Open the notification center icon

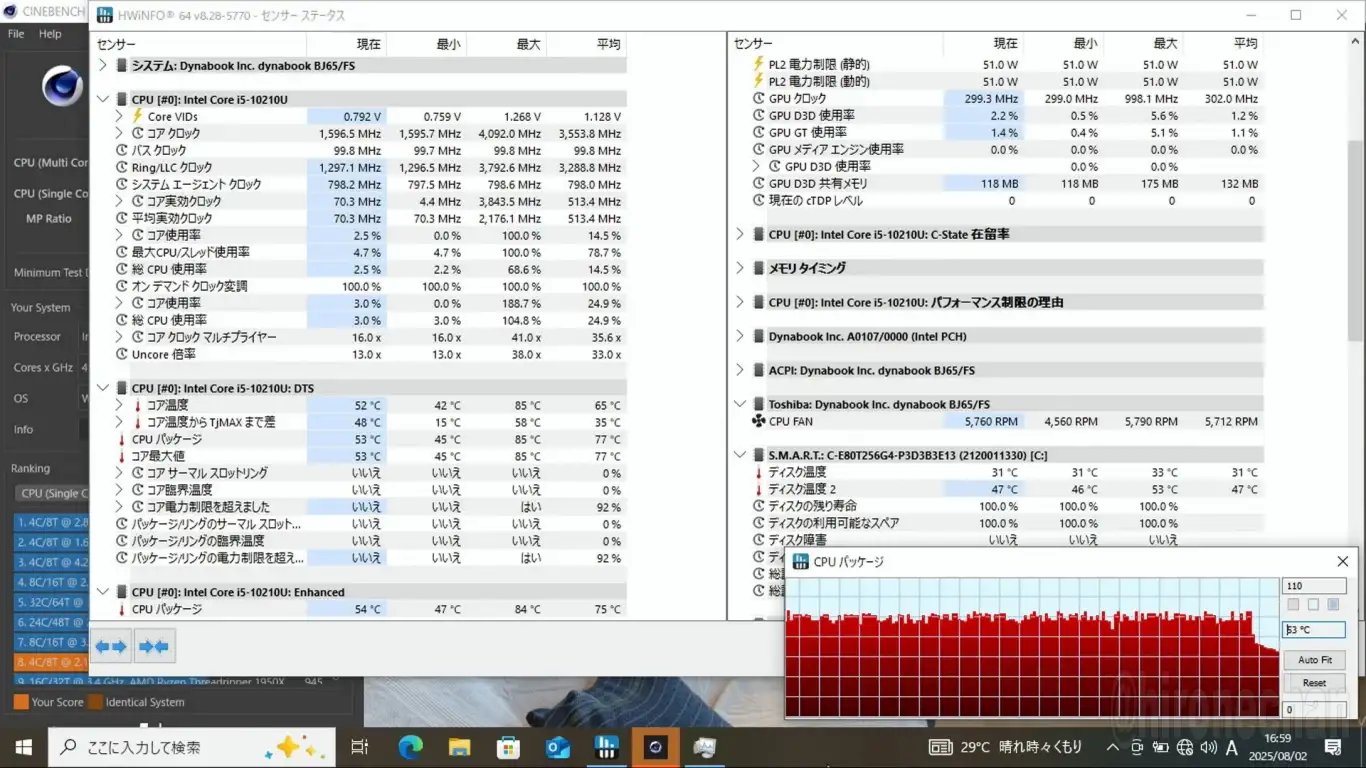point(1332,747)
